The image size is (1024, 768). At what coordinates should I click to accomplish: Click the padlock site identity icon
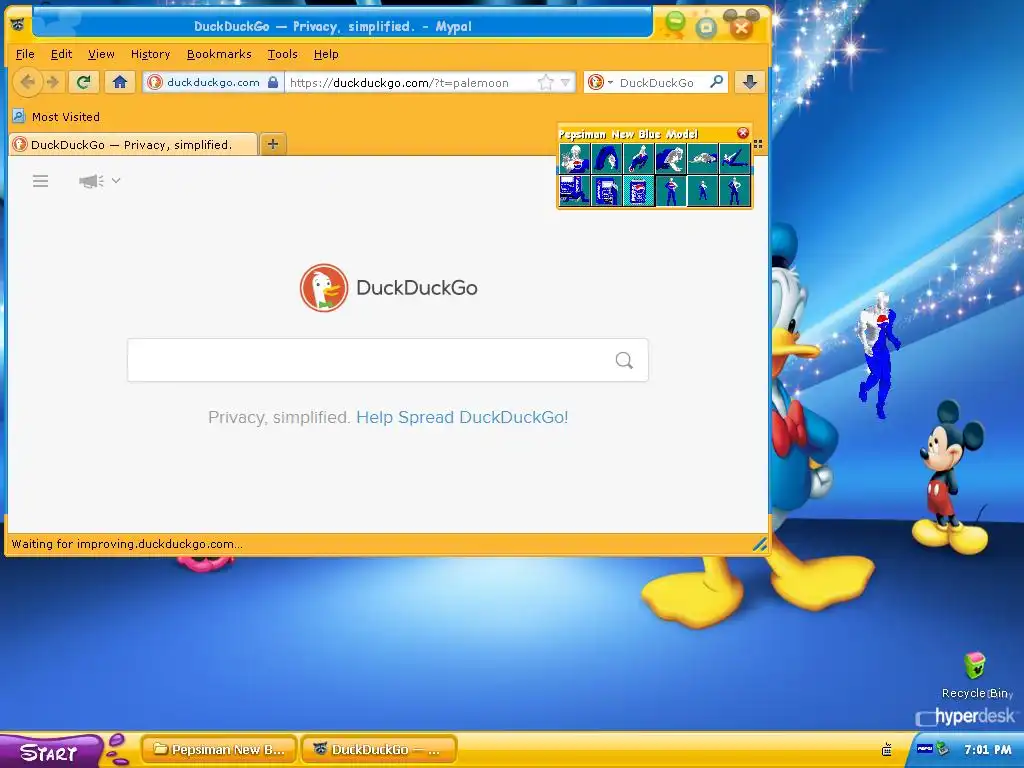click(x=273, y=82)
